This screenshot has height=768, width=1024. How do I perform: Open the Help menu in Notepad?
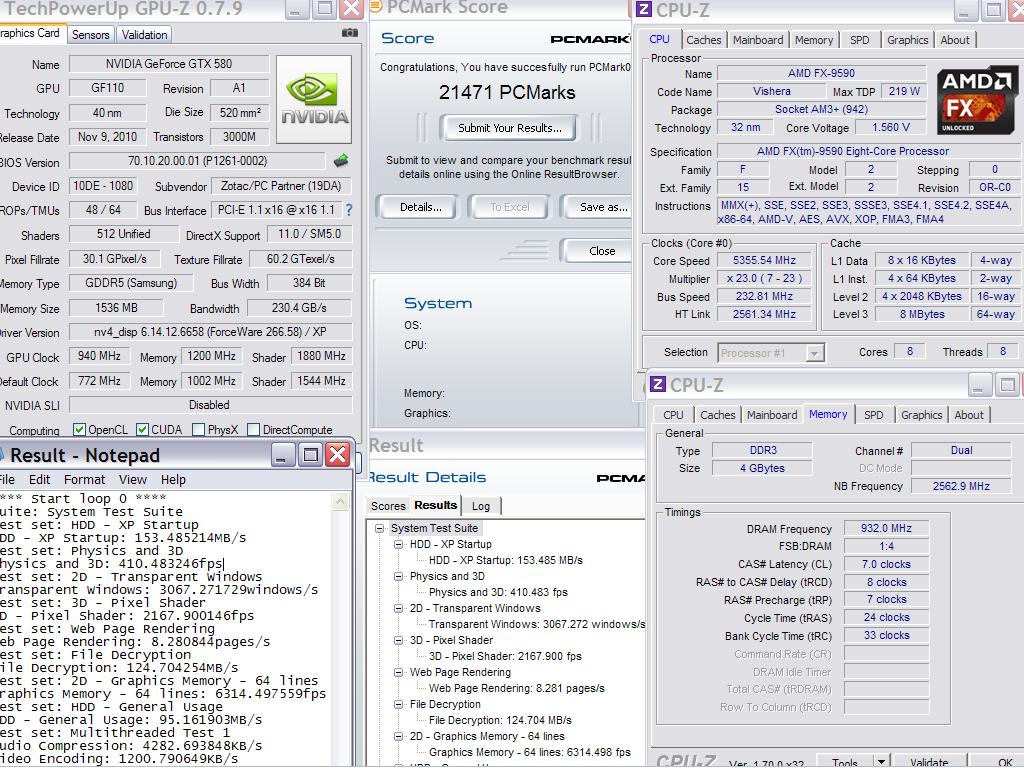pos(173,479)
